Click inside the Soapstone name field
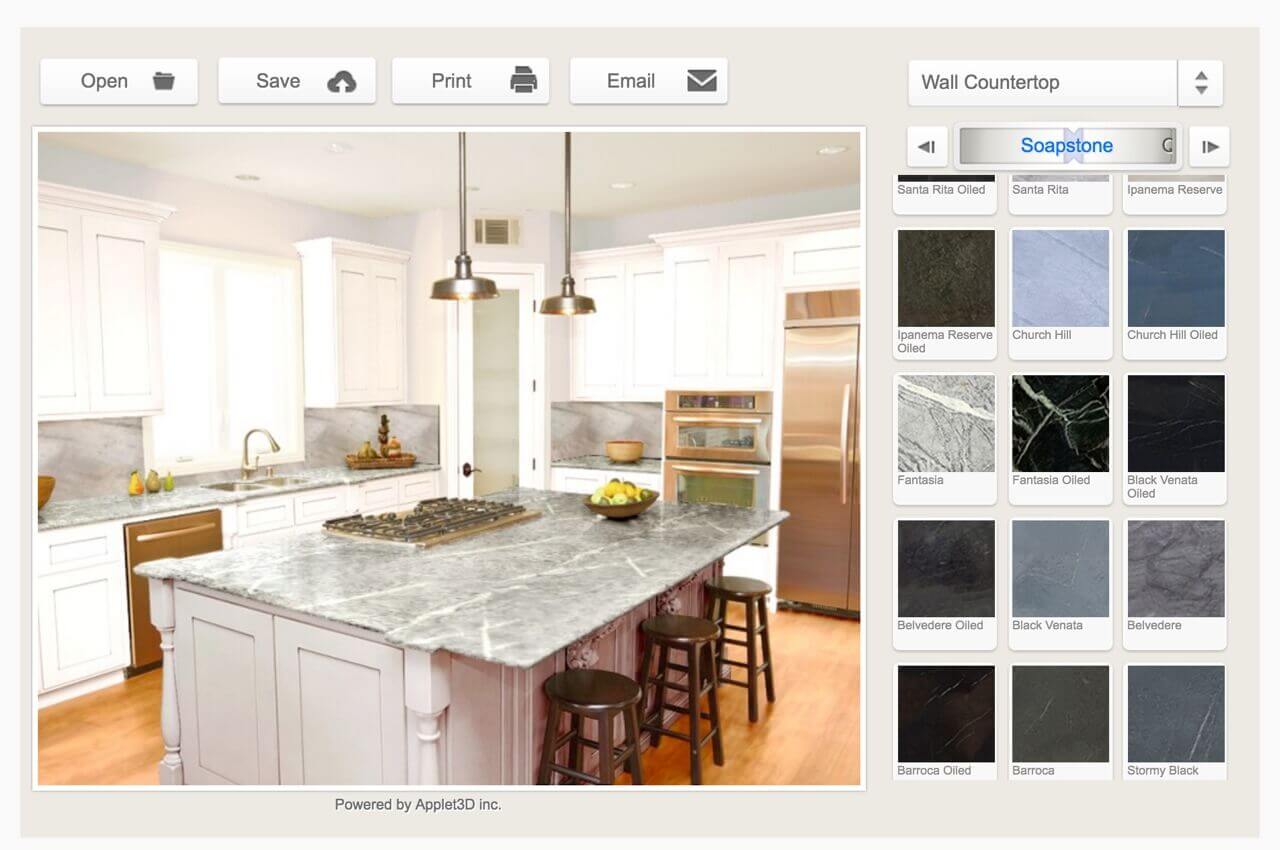This screenshot has height=850, width=1280. 1066,146
